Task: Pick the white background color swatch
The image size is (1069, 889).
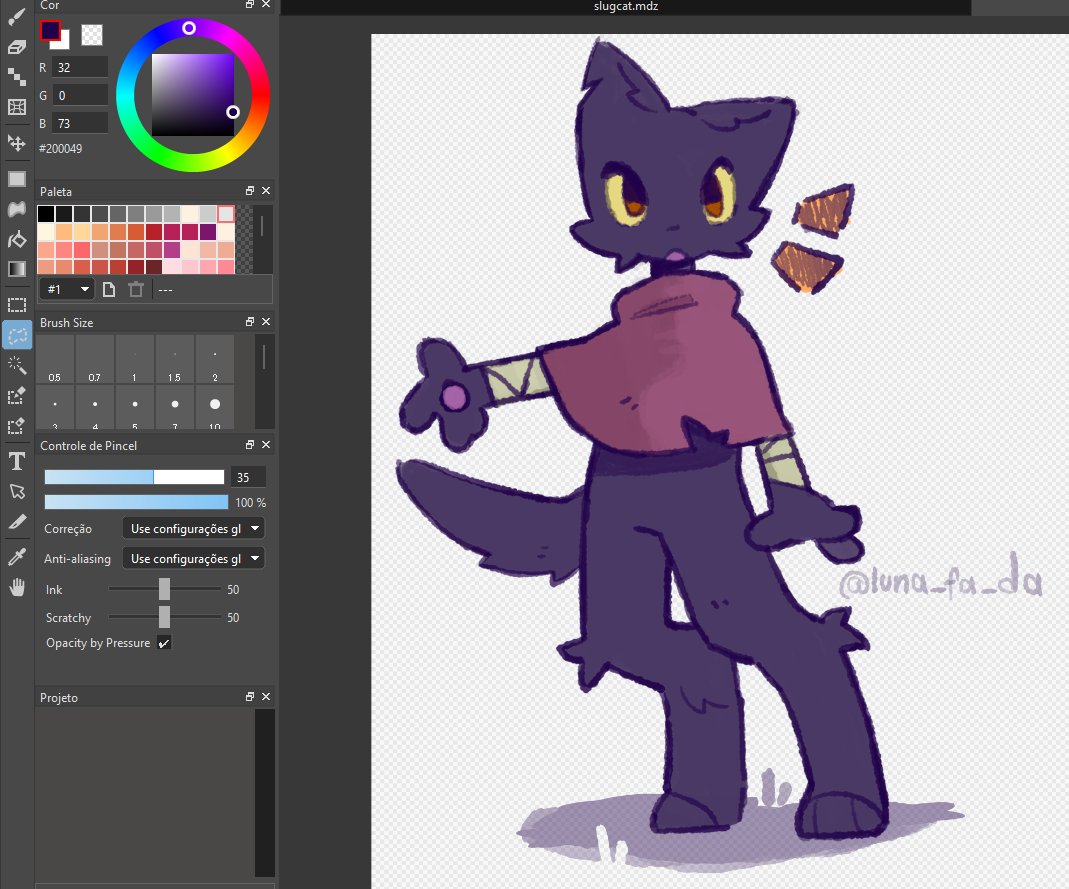Action: 63,43
